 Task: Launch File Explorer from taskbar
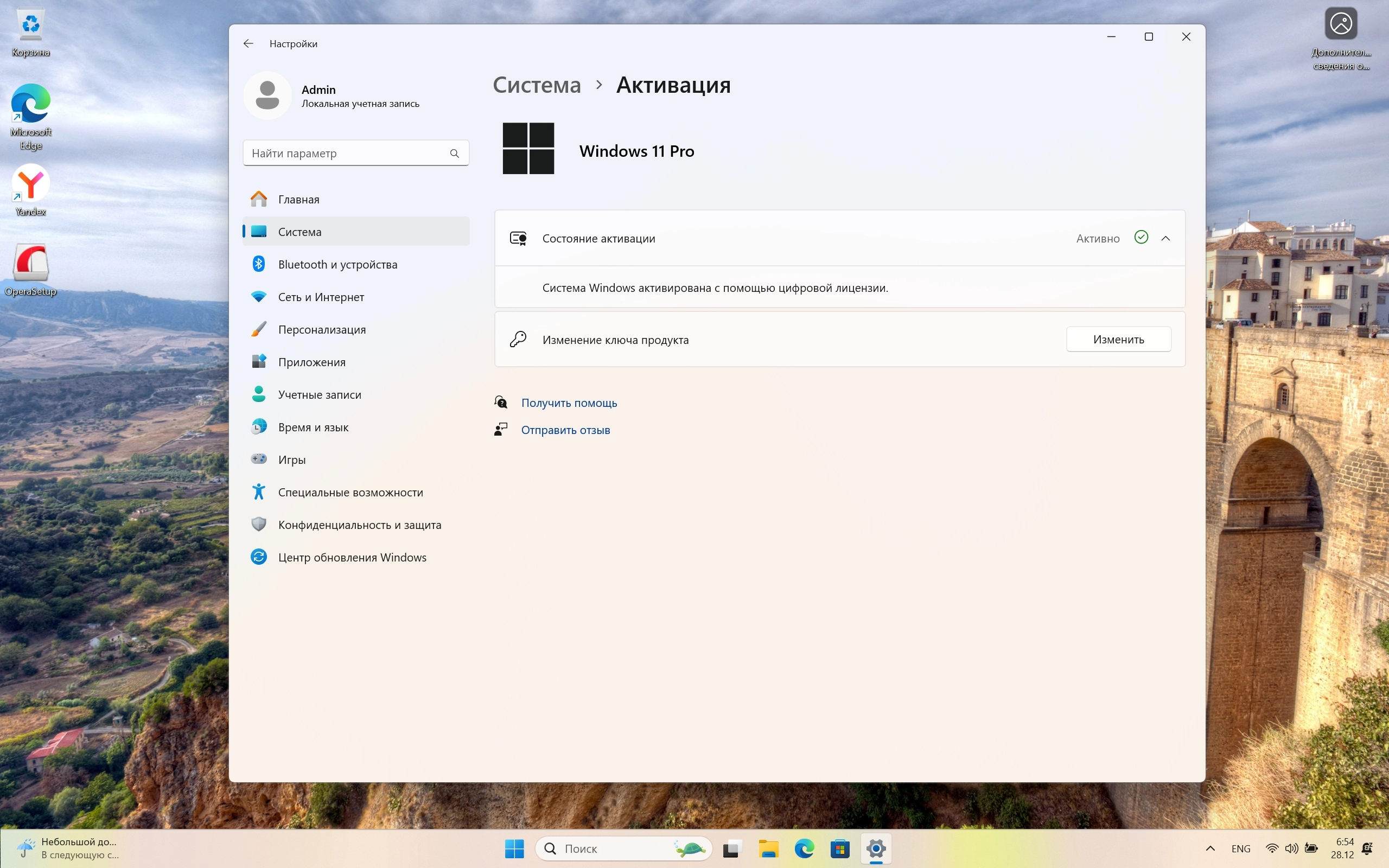click(768, 848)
